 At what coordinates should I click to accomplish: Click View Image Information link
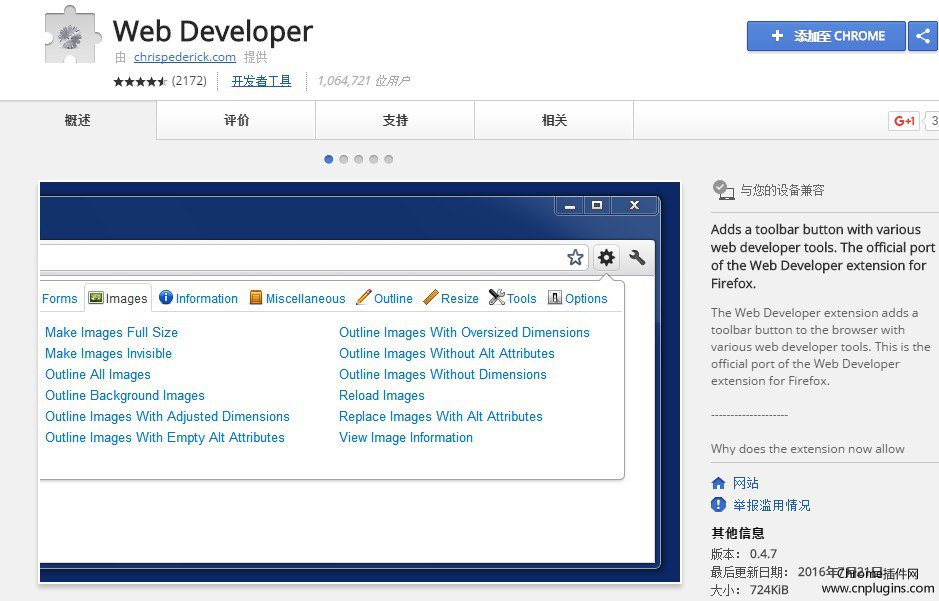(405, 437)
